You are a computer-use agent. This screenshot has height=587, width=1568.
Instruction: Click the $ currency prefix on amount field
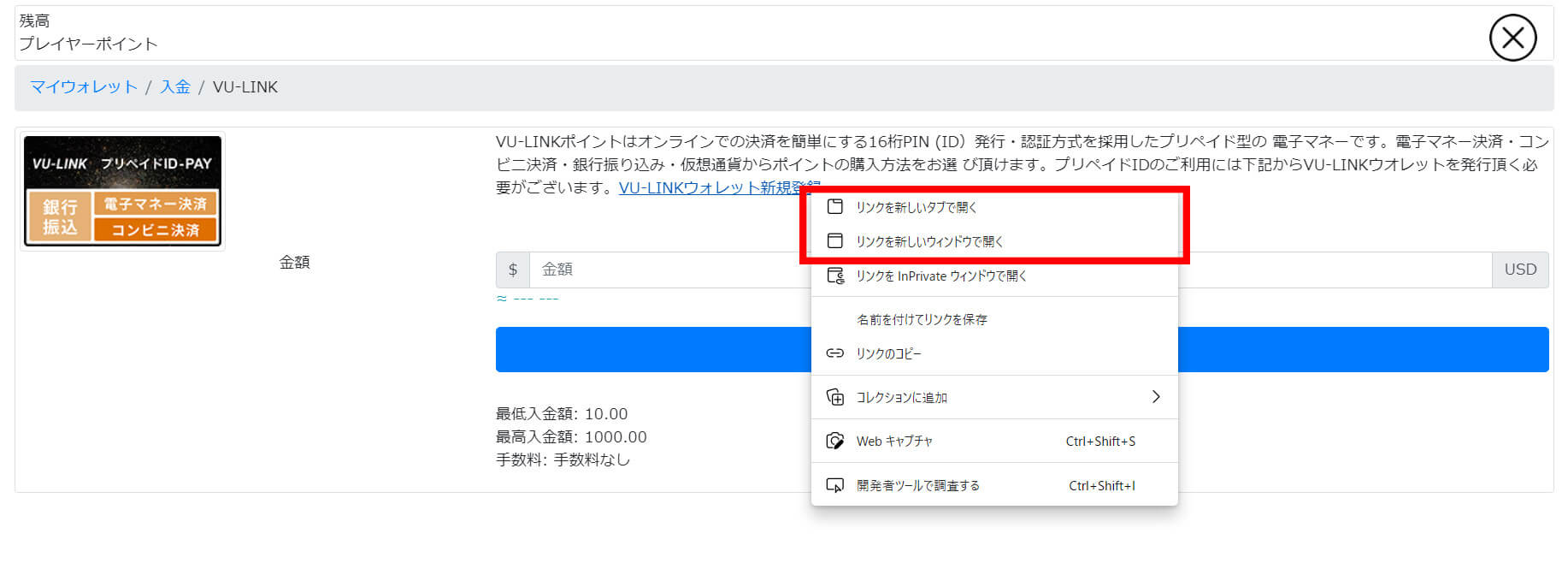tap(513, 270)
